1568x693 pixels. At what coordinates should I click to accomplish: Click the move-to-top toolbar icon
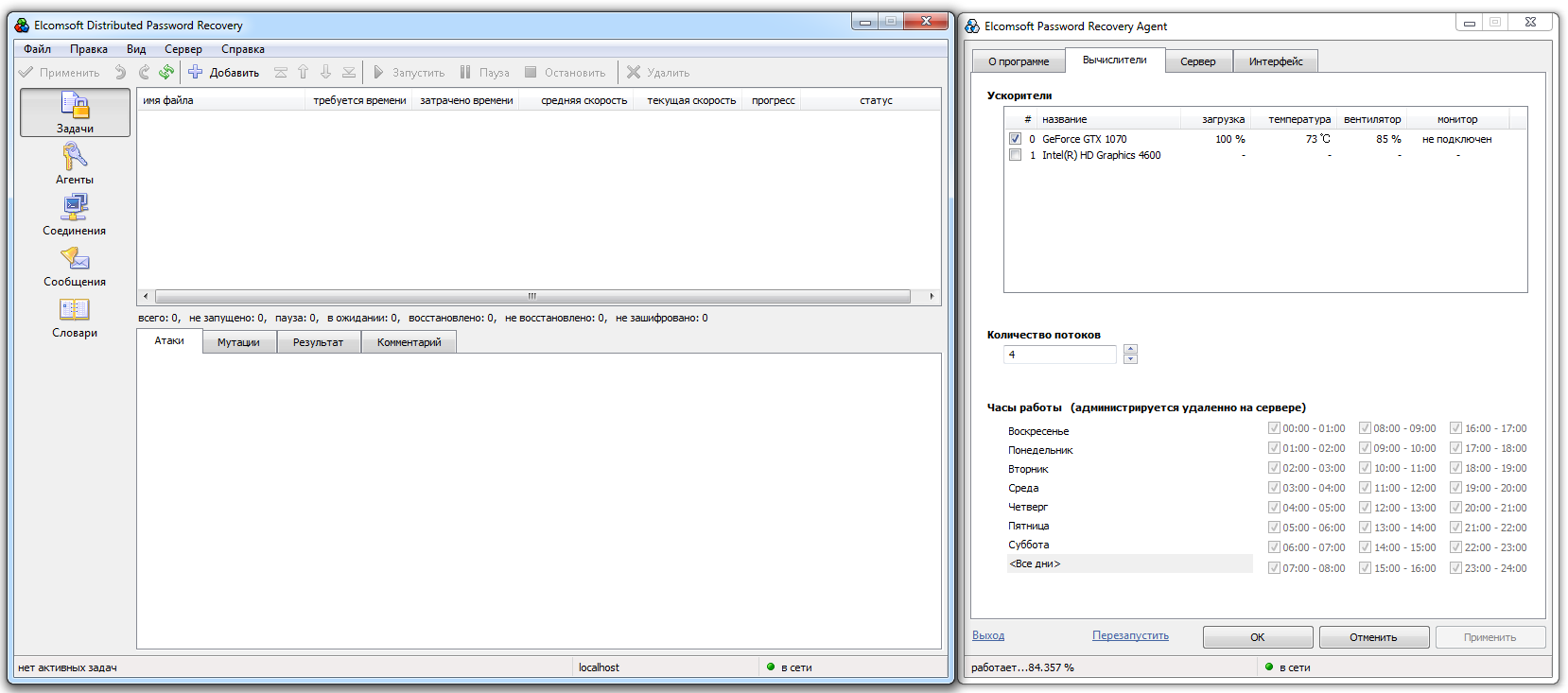tap(281, 72)
